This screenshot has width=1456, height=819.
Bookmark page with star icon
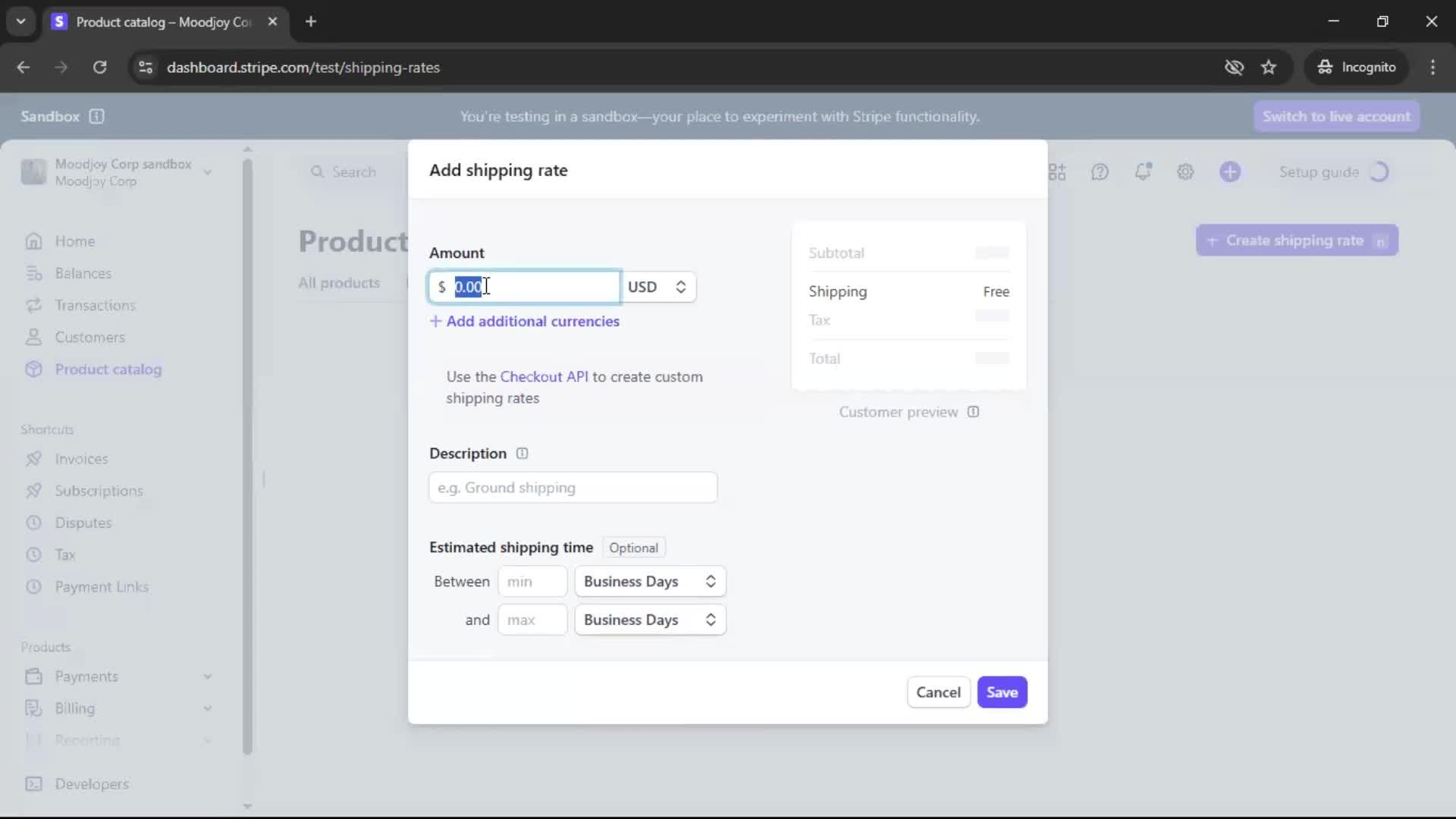pyautogui.click(x=1269, y=67)
